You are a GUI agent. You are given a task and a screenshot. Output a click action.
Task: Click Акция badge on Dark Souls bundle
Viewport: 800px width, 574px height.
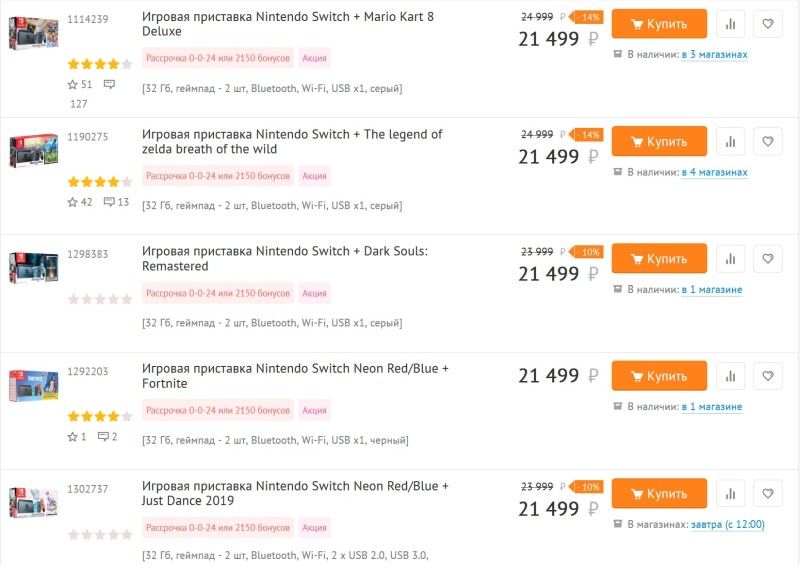tap(314, 293)
